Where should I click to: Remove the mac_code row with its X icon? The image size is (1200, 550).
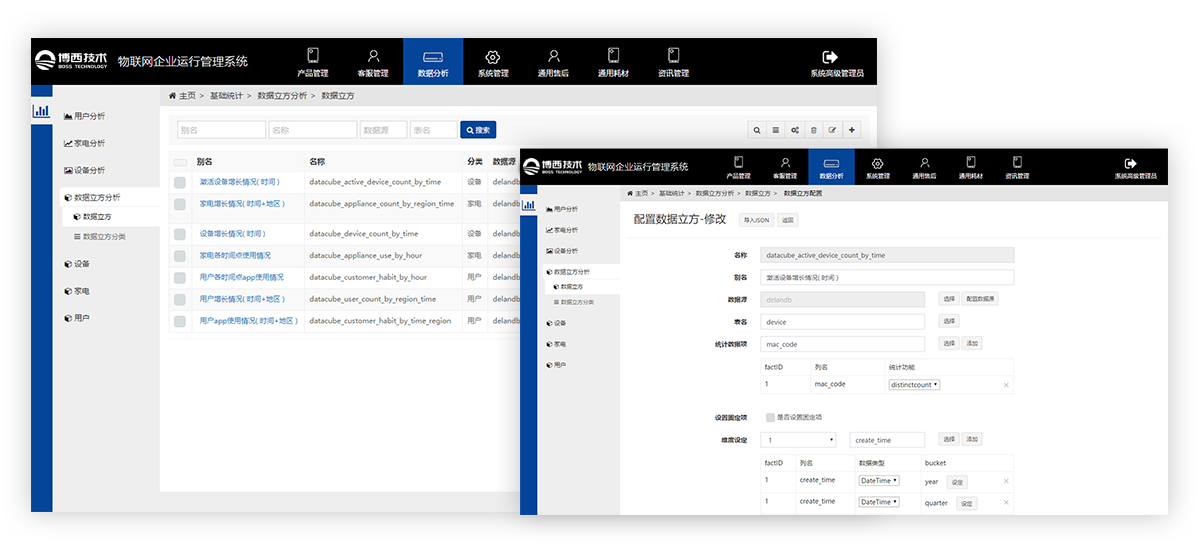1005,385
